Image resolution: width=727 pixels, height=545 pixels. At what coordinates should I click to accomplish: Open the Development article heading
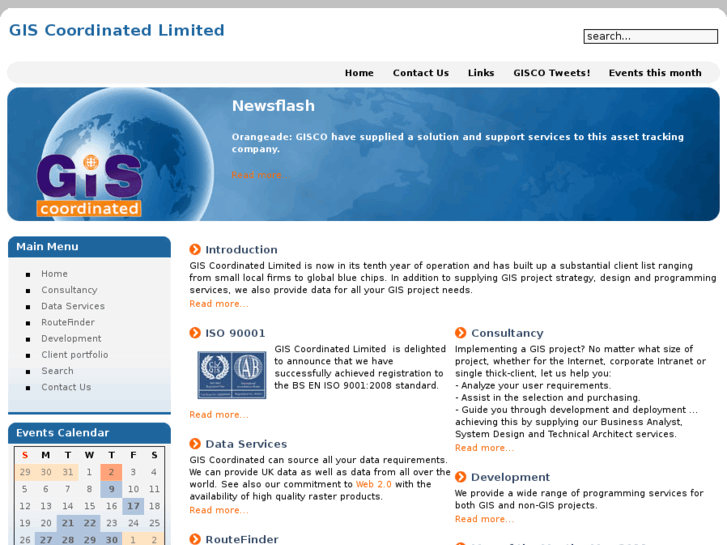510,477
